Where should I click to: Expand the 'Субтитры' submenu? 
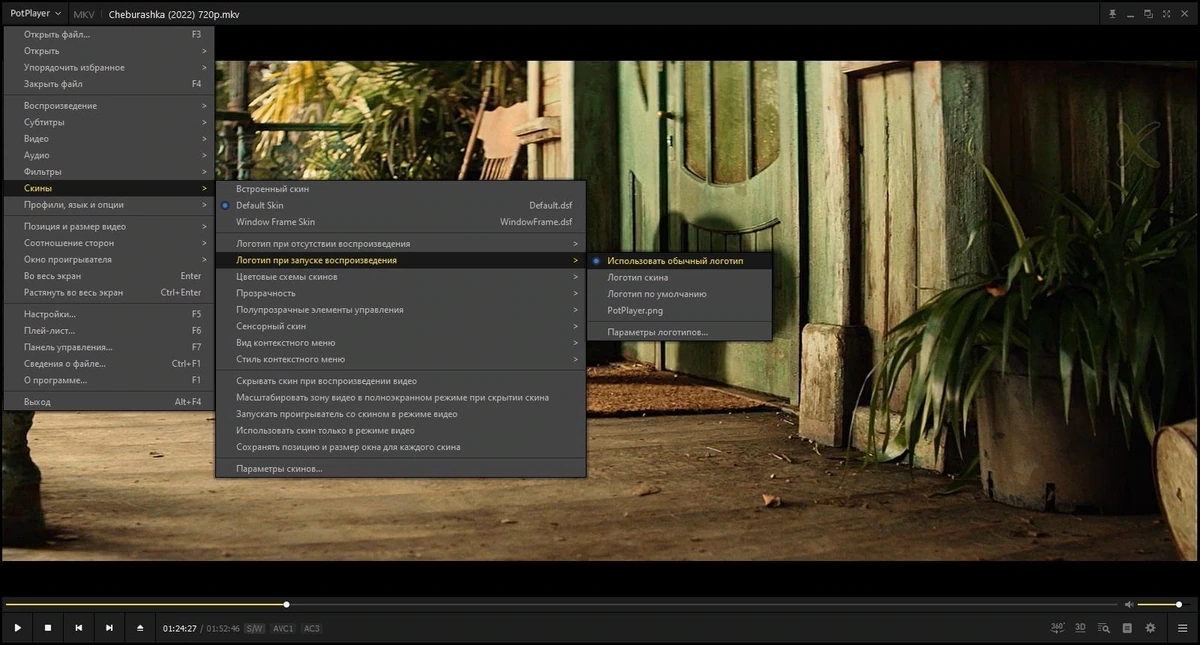point(108,122)
